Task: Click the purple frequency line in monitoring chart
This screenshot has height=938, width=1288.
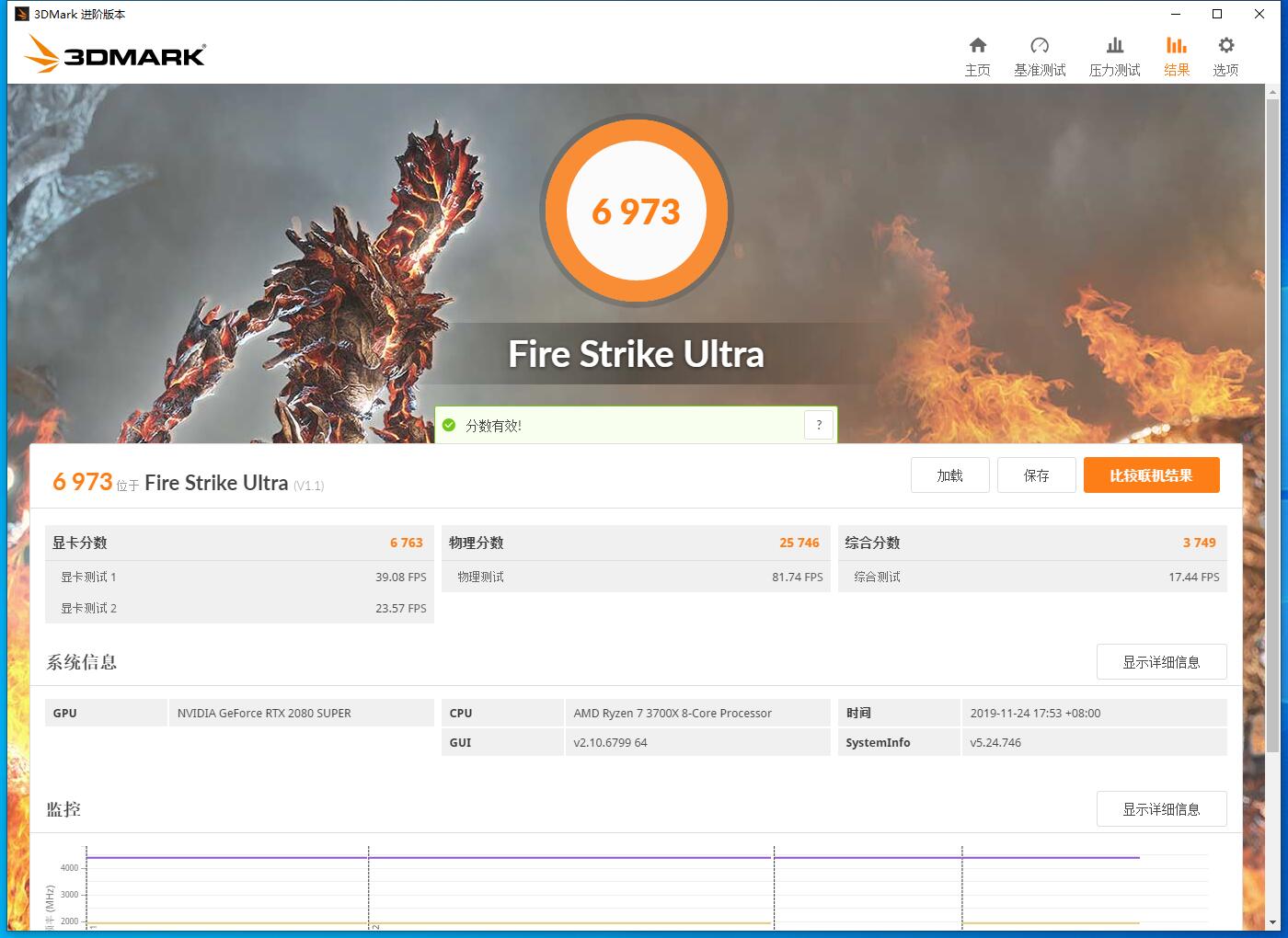Action: click(x=570, y=857)
